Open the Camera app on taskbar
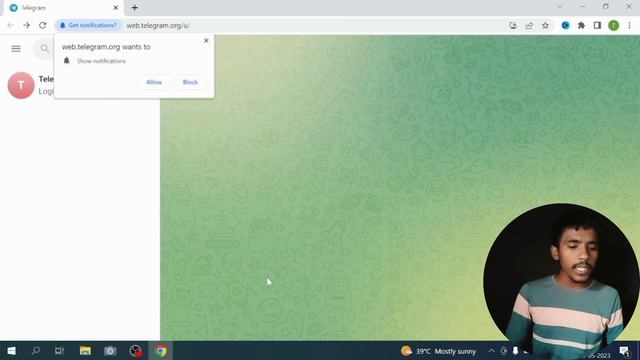The height and width of the screenshot is (360, 640). (110, 351)
